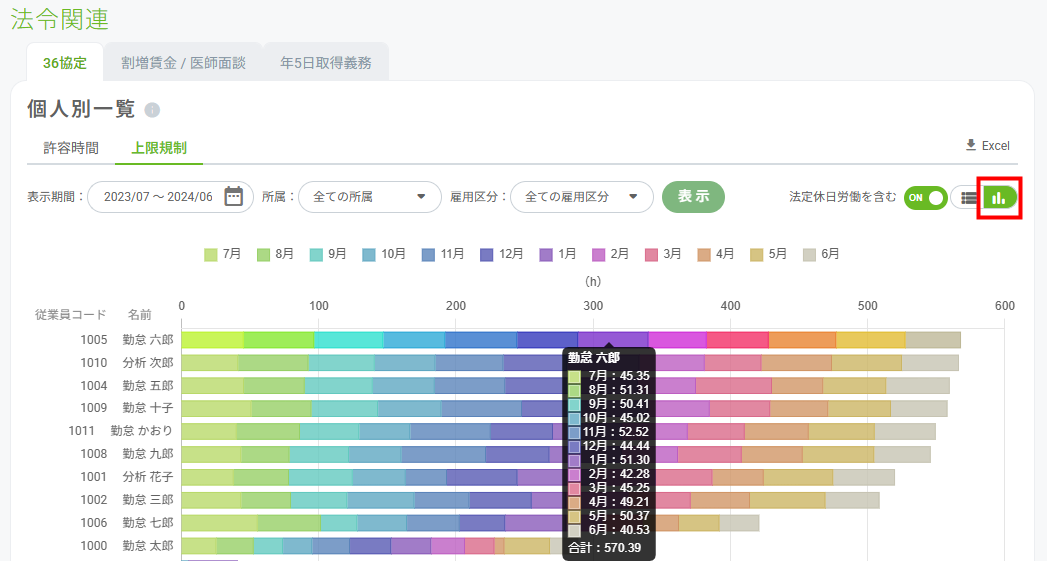Click employee row 1010 分析 次郎
The image size is (1047, 561).
[127, 363]
